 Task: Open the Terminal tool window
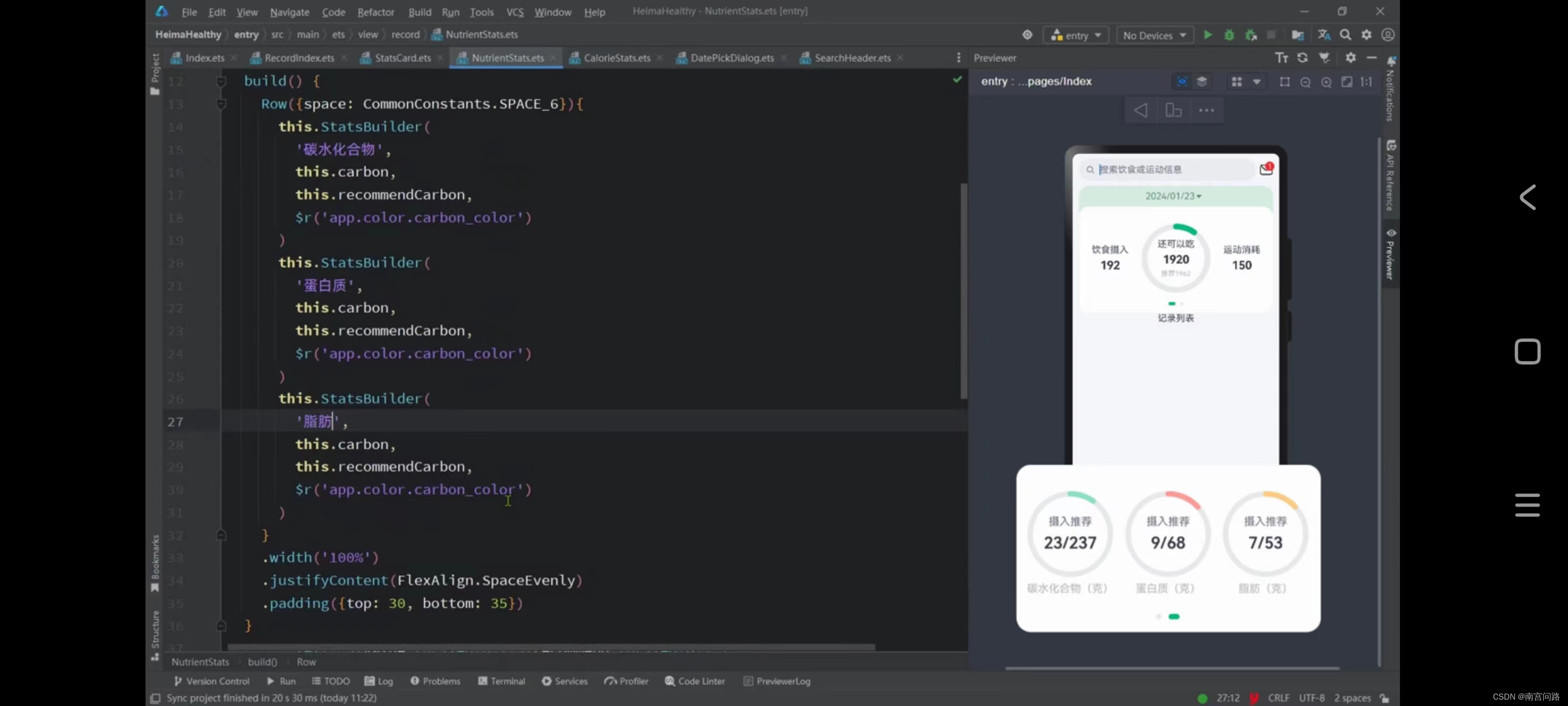[501, 681]
